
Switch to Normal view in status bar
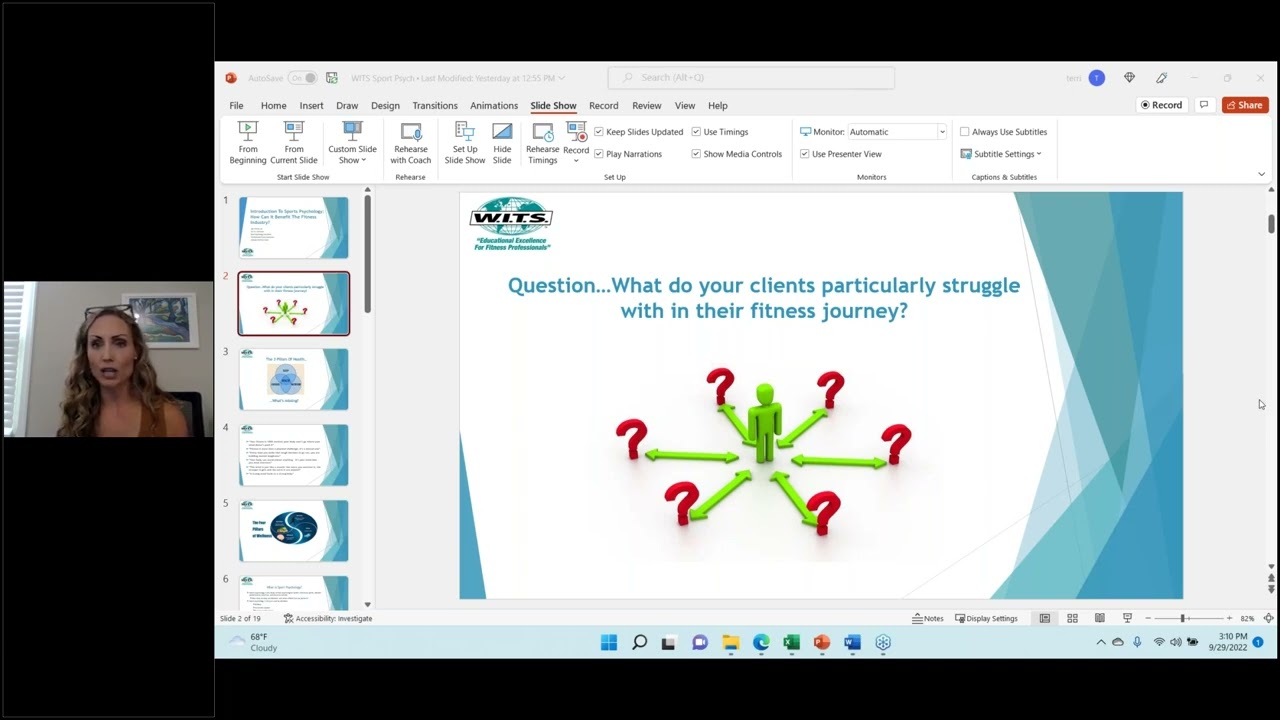[1044, 618]
